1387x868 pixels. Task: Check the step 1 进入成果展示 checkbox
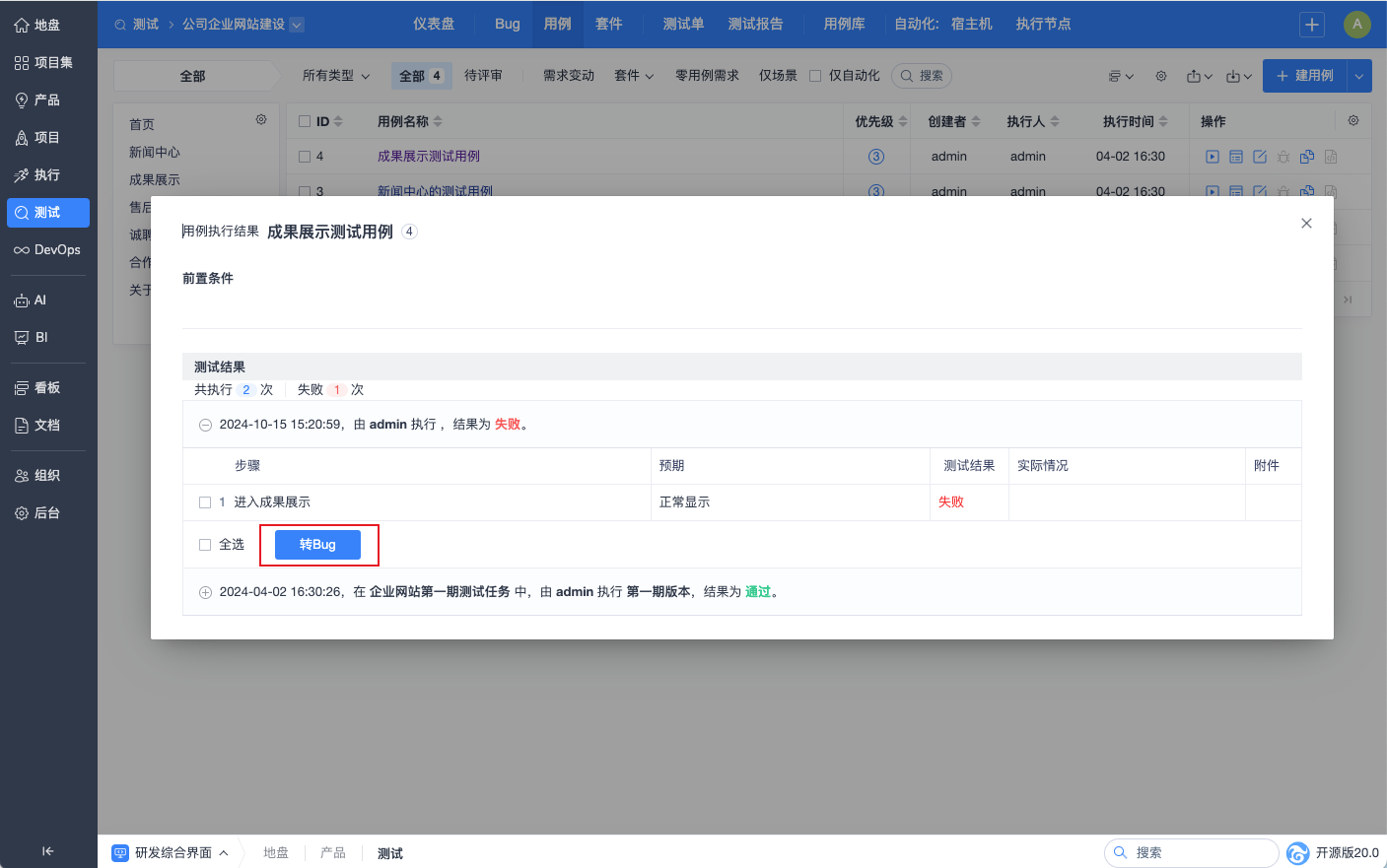click(205, 502)
